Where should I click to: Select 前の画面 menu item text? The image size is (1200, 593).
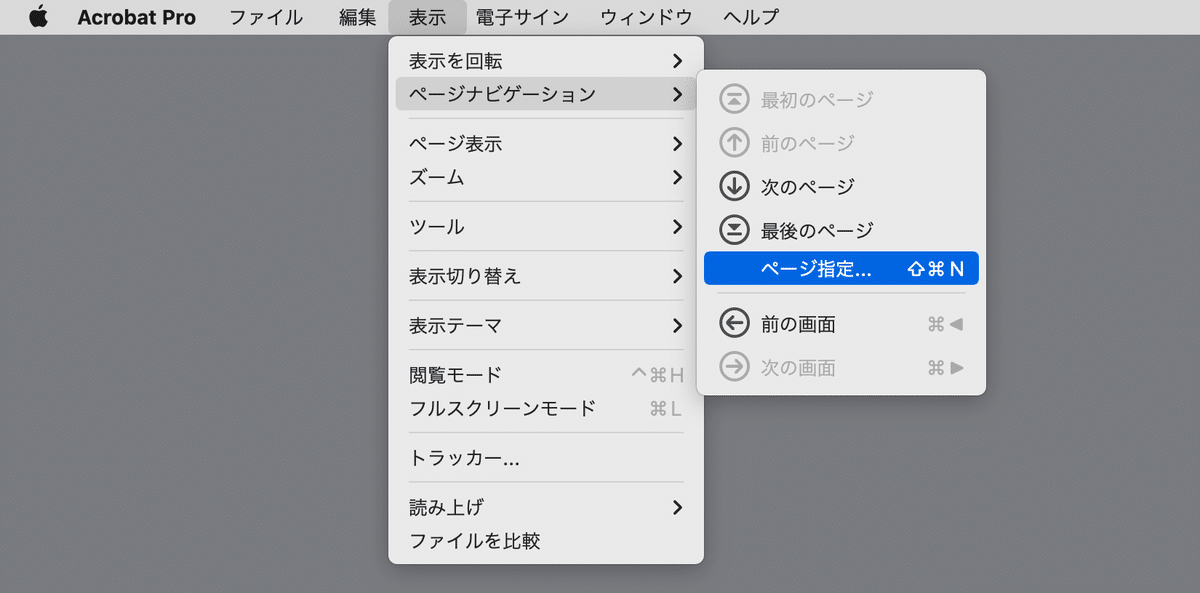point(798,324)
